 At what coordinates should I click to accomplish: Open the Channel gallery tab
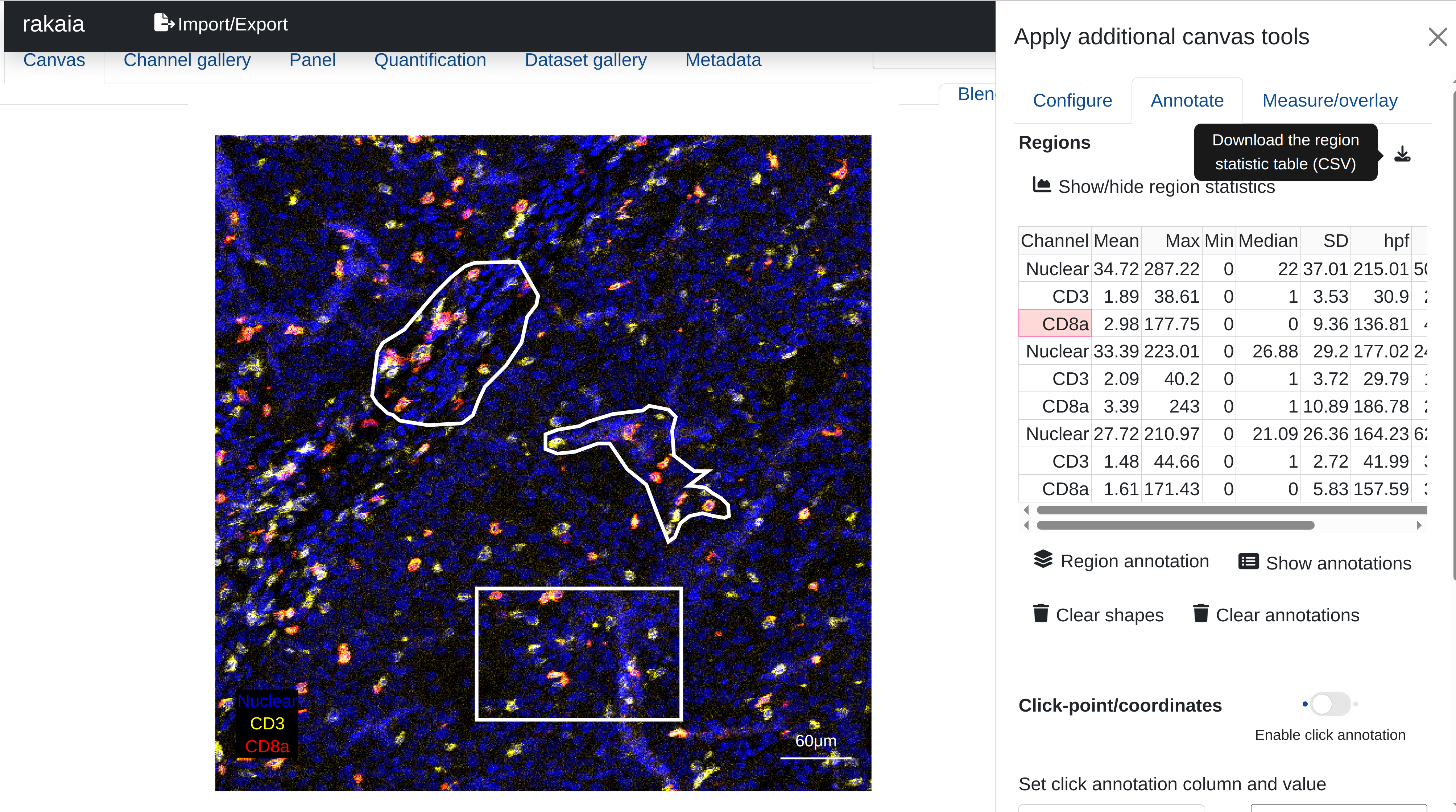[x=186, y=61]
